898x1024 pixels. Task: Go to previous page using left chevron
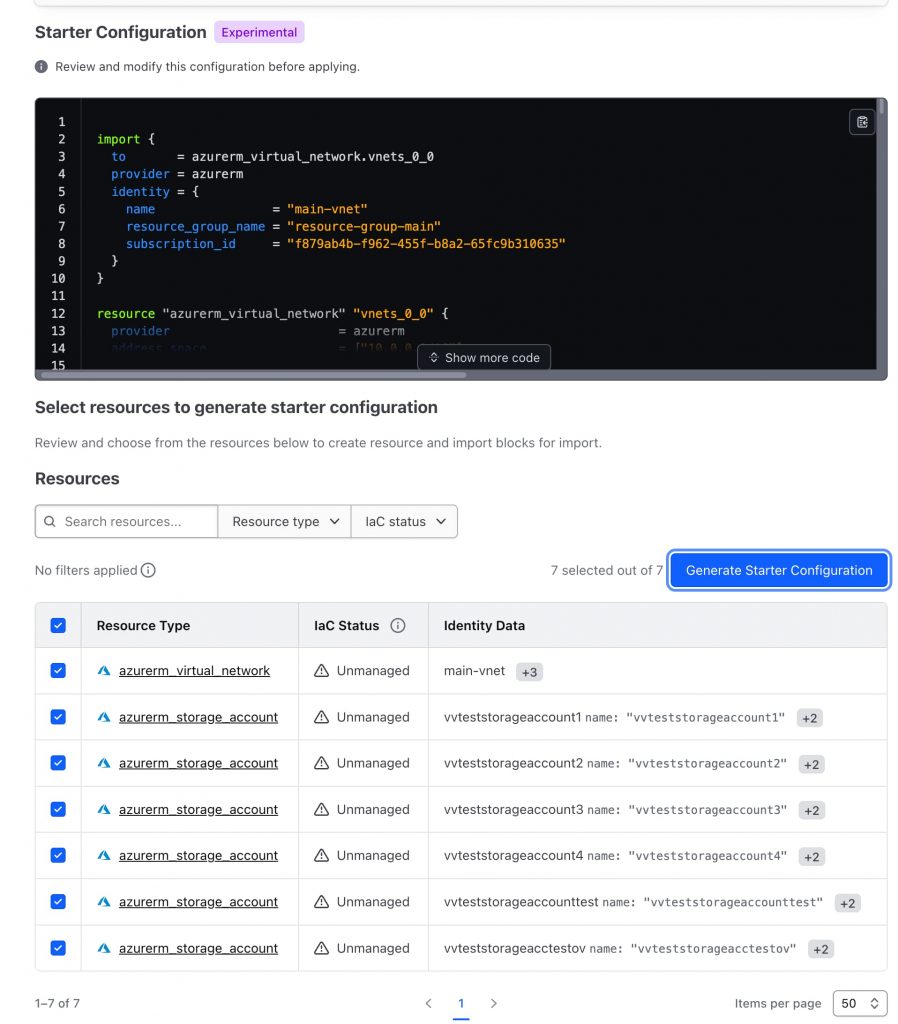tap(428, 1003)
